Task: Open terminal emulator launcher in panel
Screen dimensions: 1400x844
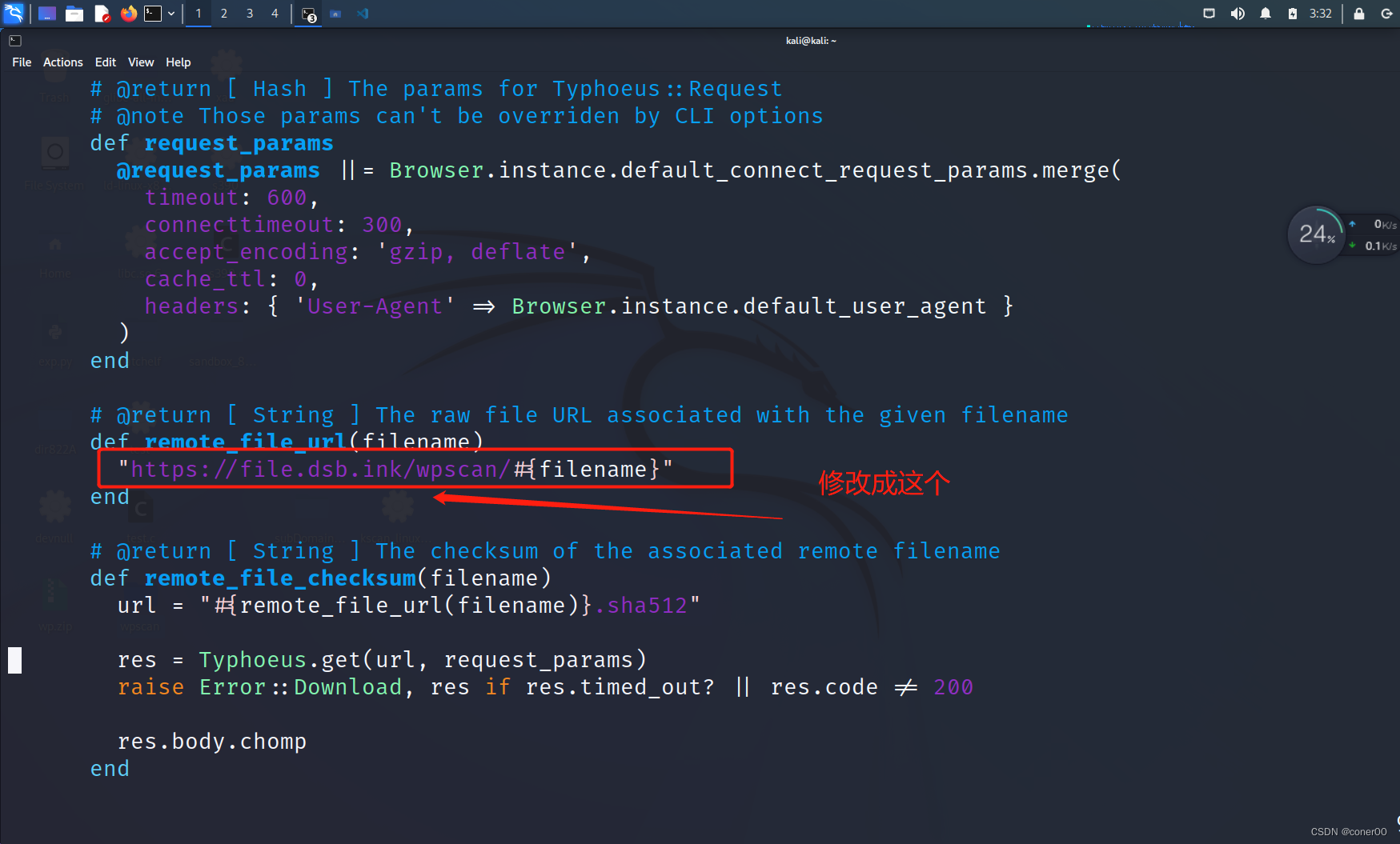Action: 153,14
